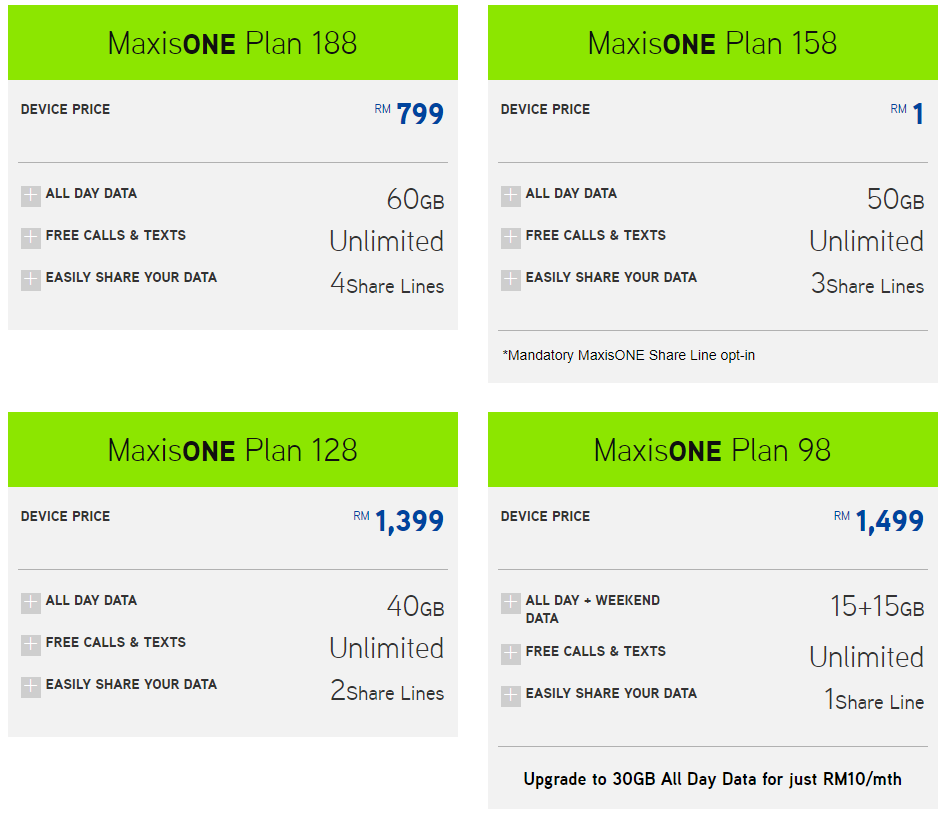The image size is (942, 813).
Task: Click the RM 799 device price
Action: (x=419, y=114)
